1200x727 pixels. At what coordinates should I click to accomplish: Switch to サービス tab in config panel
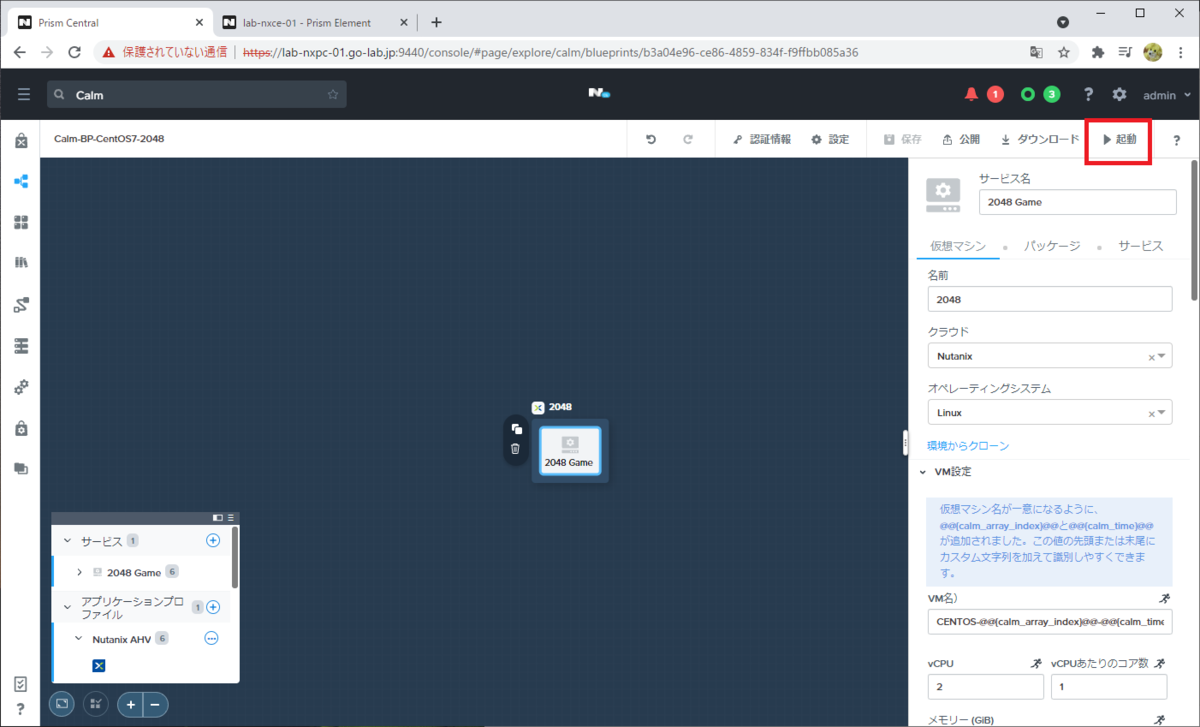[1141, 246]
